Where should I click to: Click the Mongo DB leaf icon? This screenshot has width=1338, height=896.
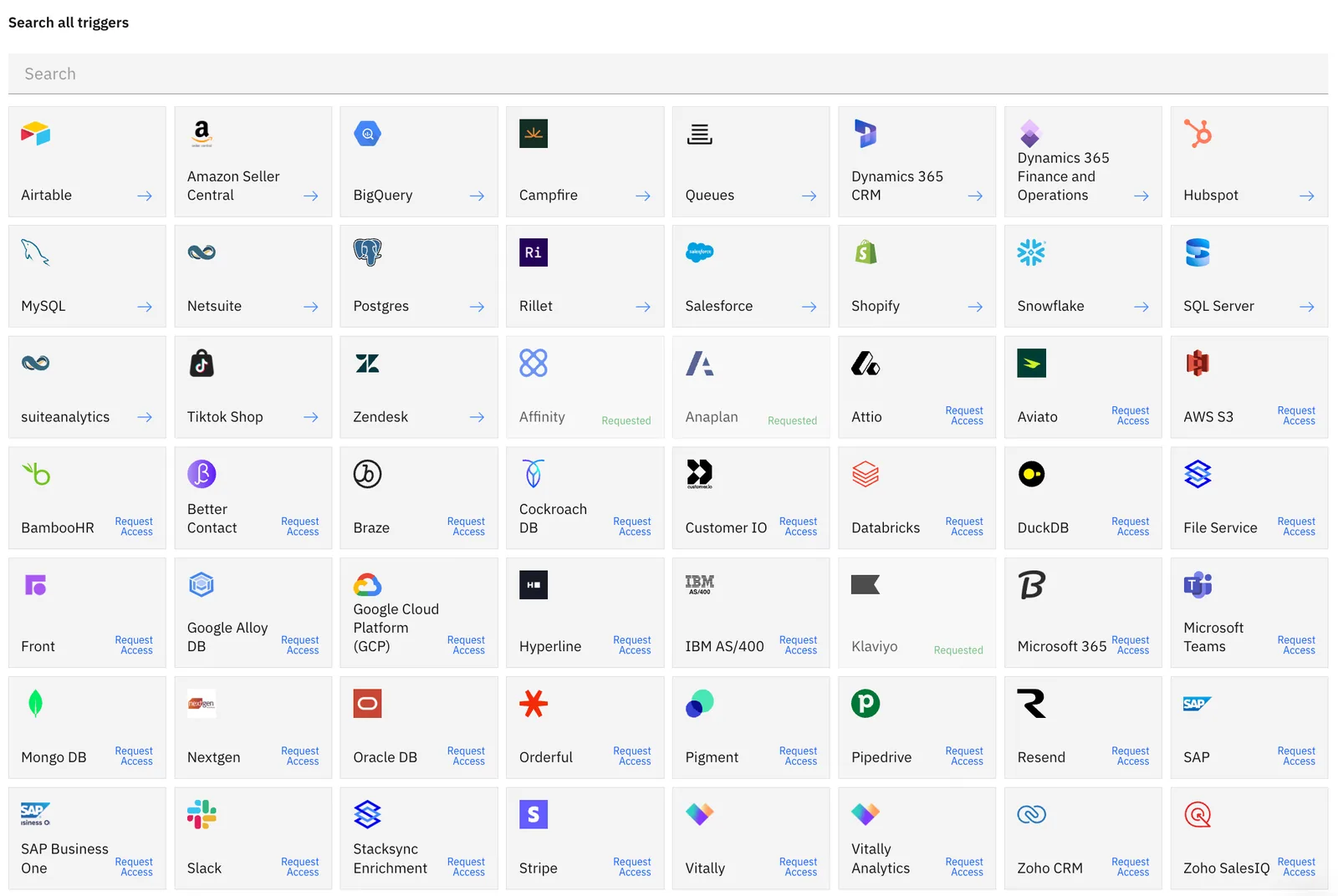tap(36, 704)
